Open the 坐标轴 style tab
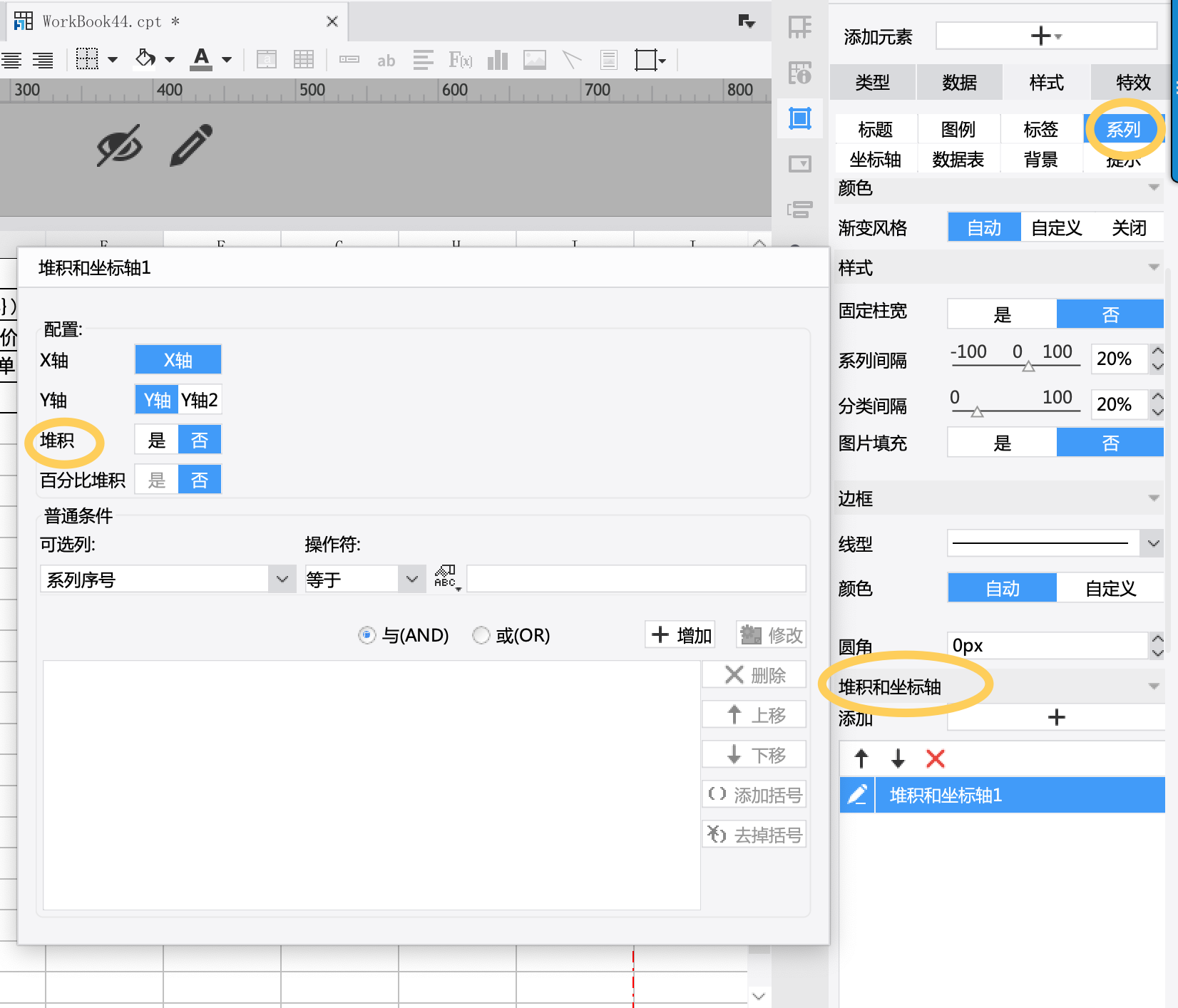1178x1008 pixels. 875,160
